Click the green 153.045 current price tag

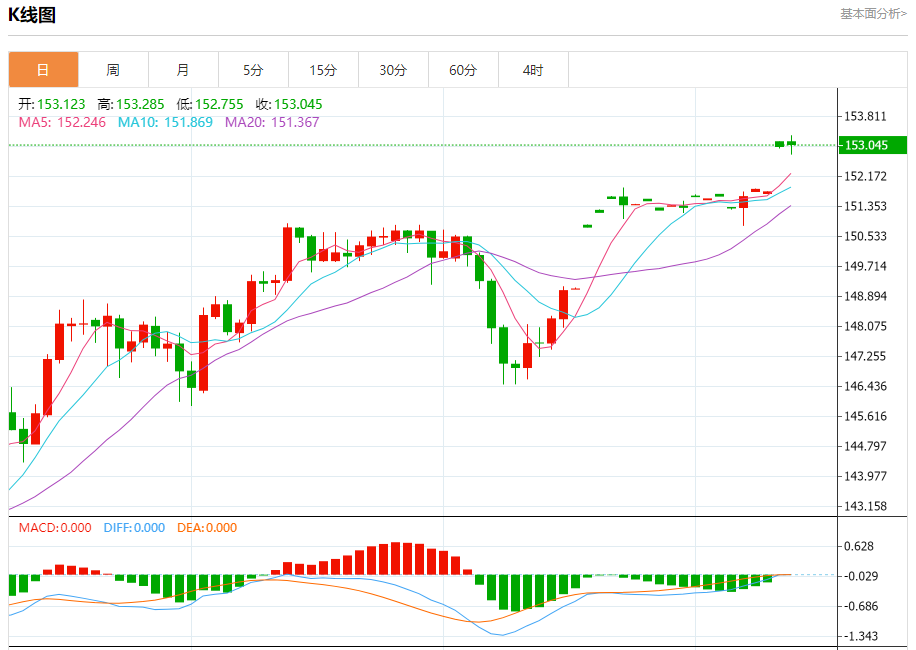click(x=873, y=146)
